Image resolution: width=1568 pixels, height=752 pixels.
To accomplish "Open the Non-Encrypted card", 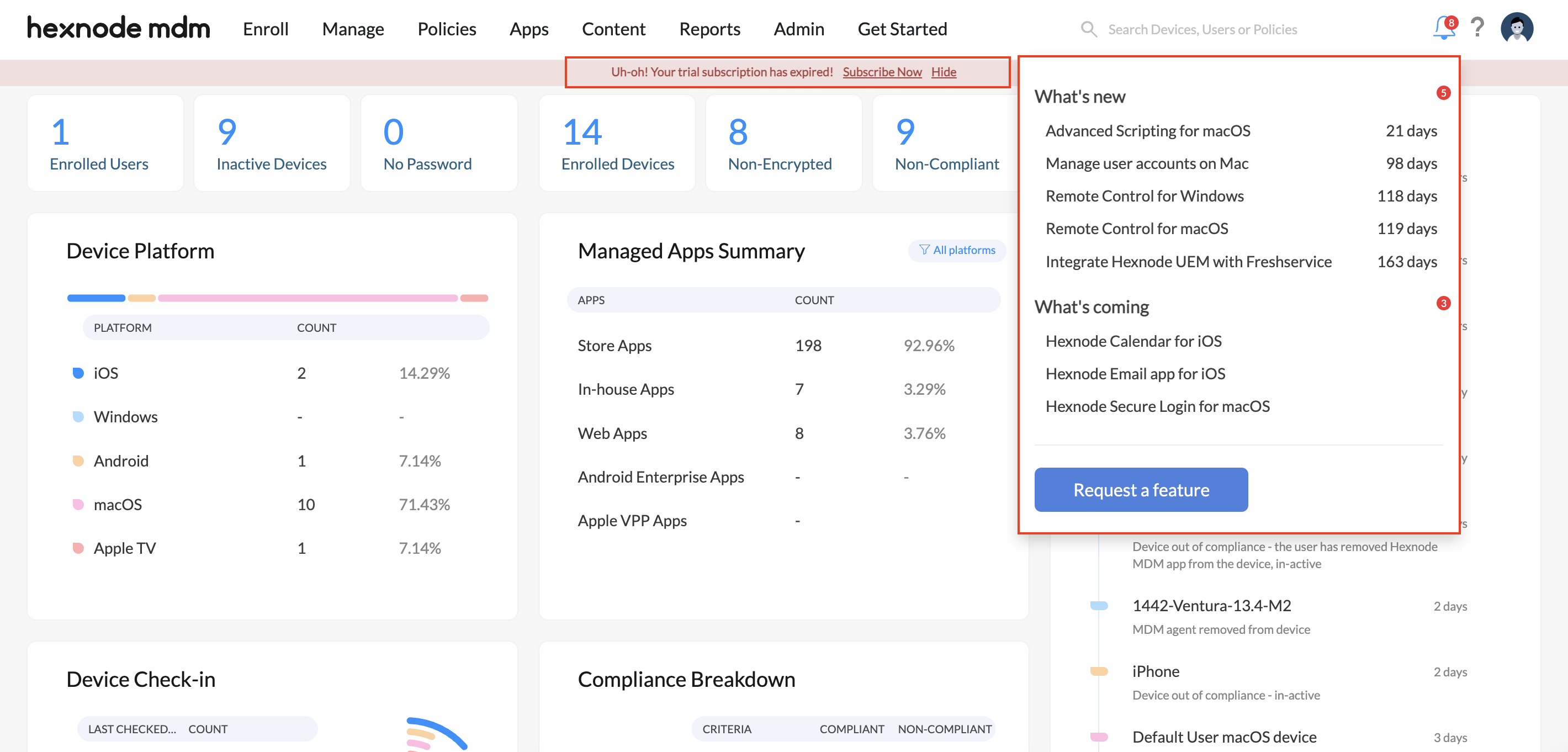I will click(x=784, y=143).
